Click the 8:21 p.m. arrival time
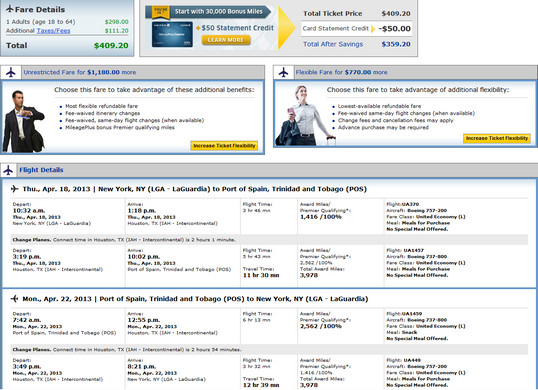This screenshot has height=390, width=538. [142, 366]
